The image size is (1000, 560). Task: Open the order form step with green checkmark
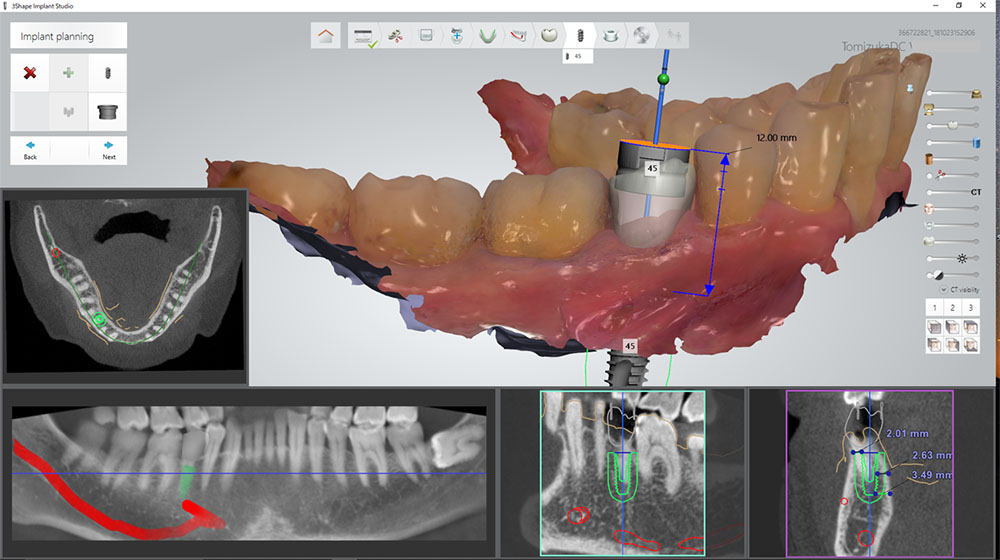[362, 37]
